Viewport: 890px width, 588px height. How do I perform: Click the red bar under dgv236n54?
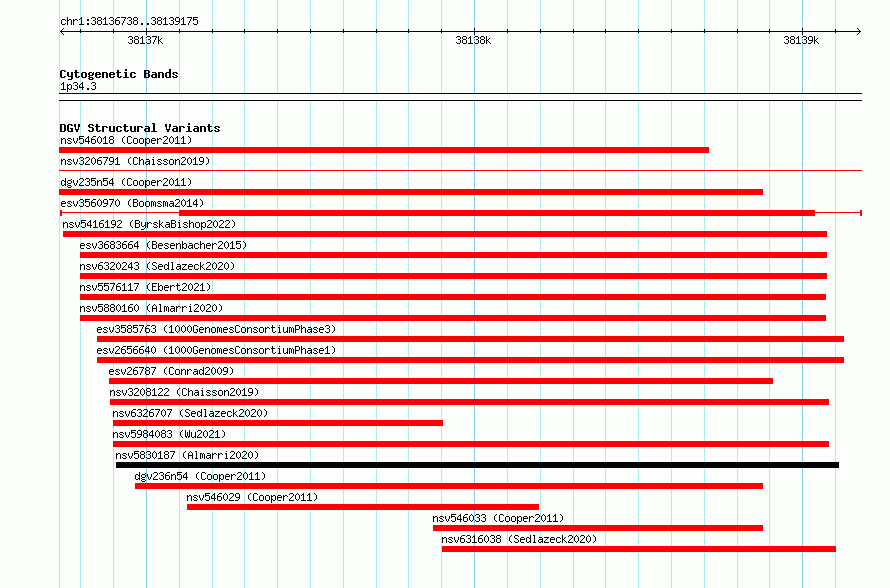point(449,486)
